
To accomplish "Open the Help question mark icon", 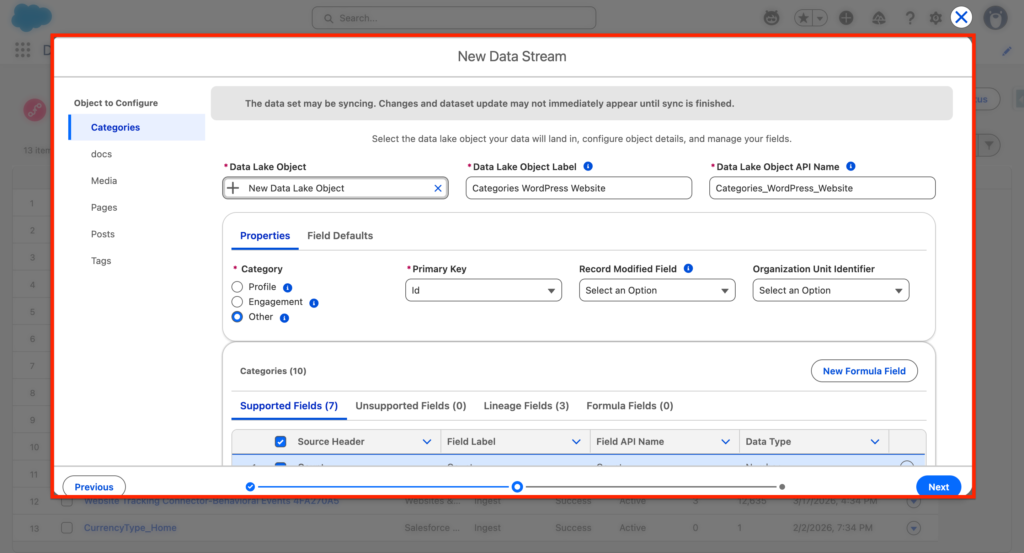I will pos(910,18).
